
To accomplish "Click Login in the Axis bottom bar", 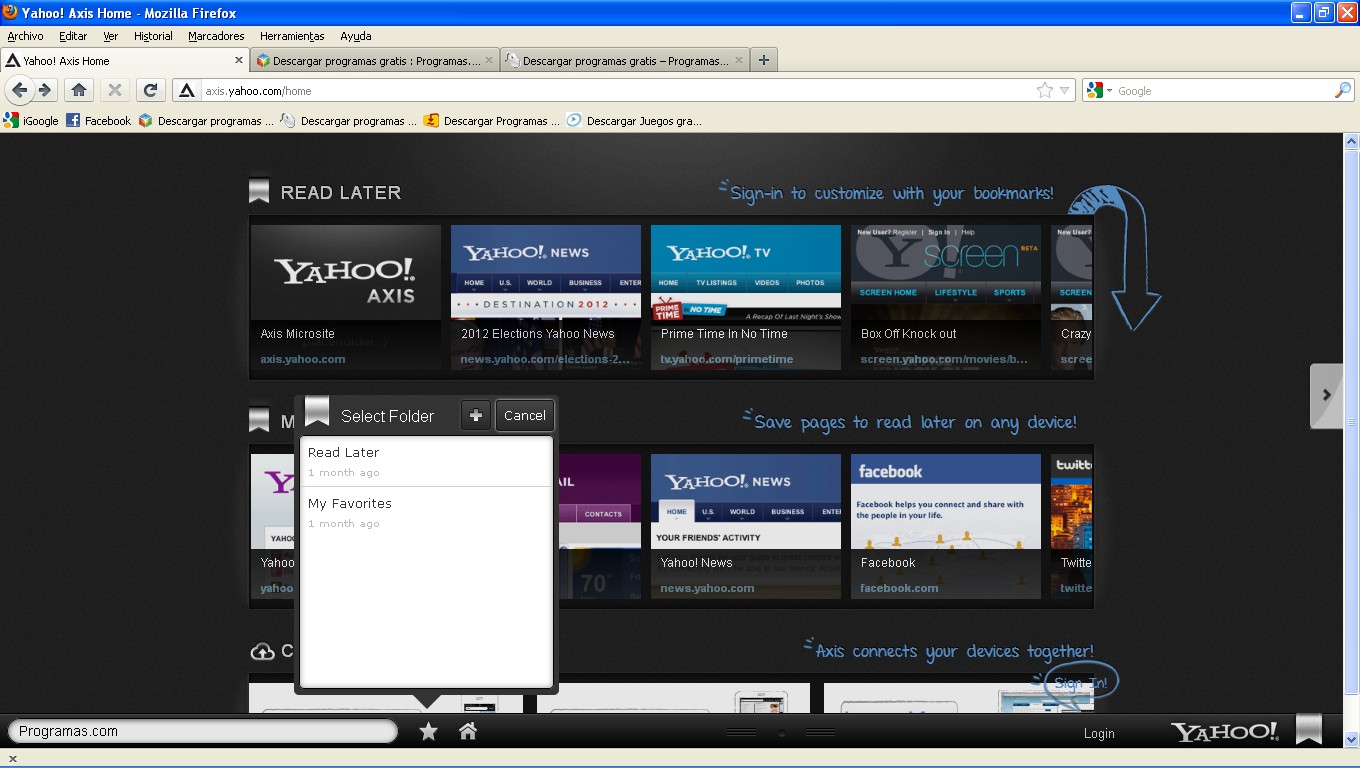I will coord(1099,733).
